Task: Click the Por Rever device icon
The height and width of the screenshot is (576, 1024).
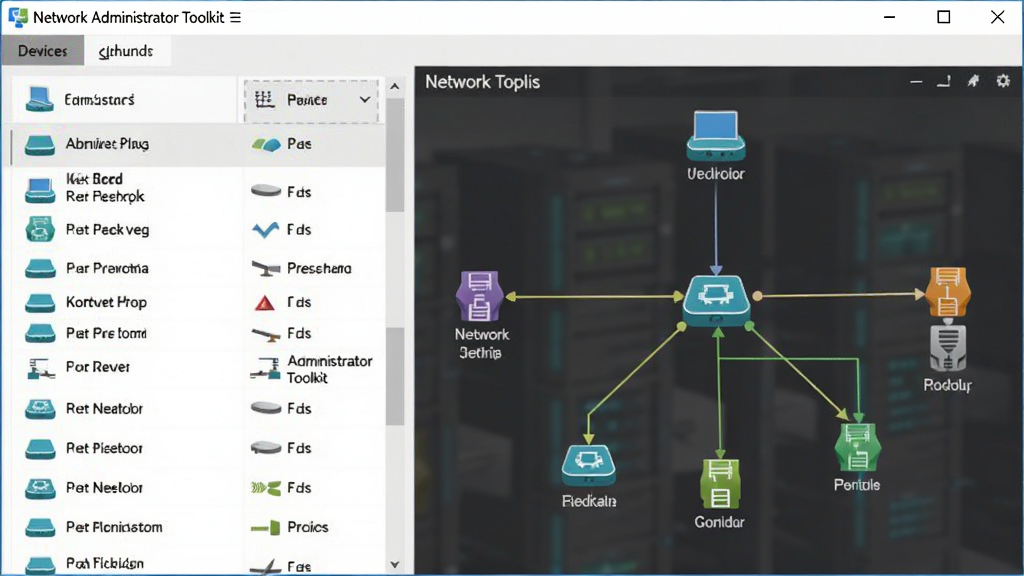Action: point(40,368)
